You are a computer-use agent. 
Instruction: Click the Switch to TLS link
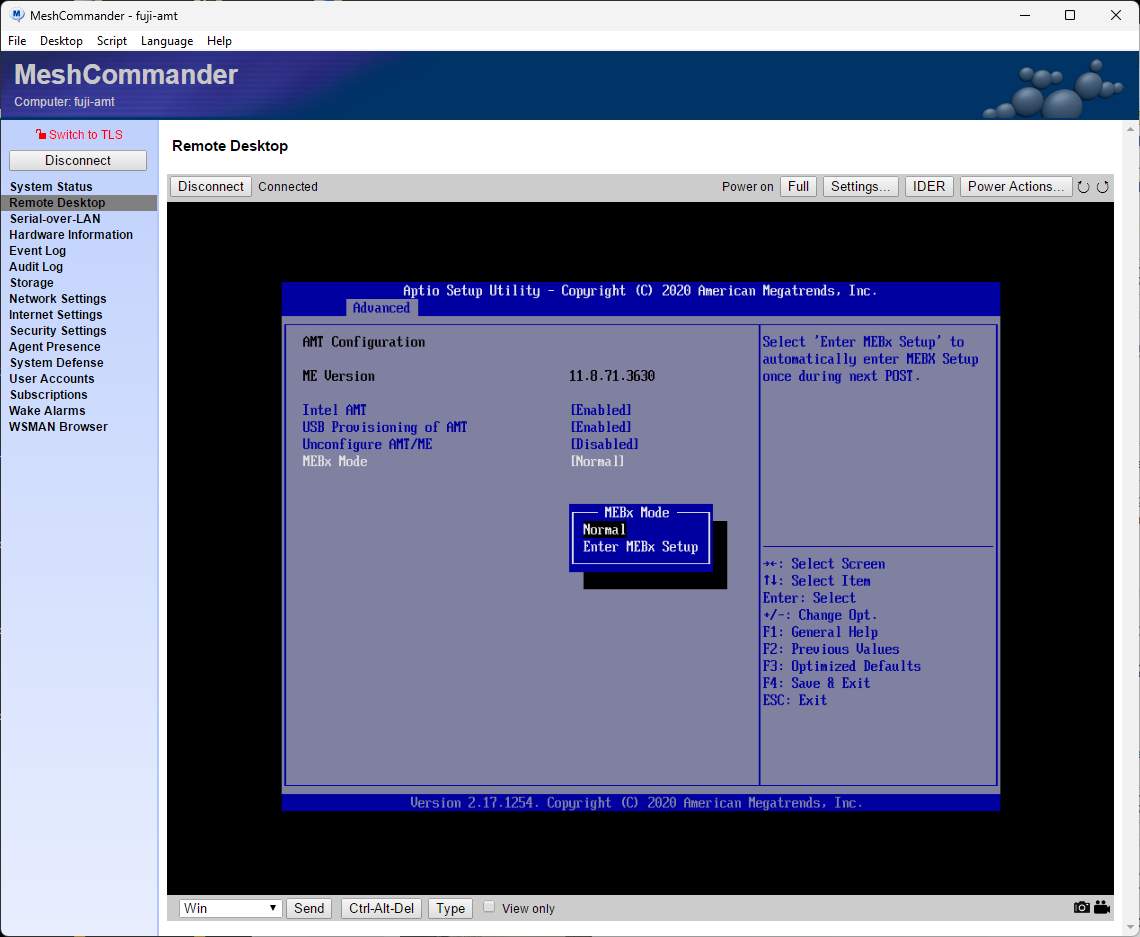[x=87, y=133]
